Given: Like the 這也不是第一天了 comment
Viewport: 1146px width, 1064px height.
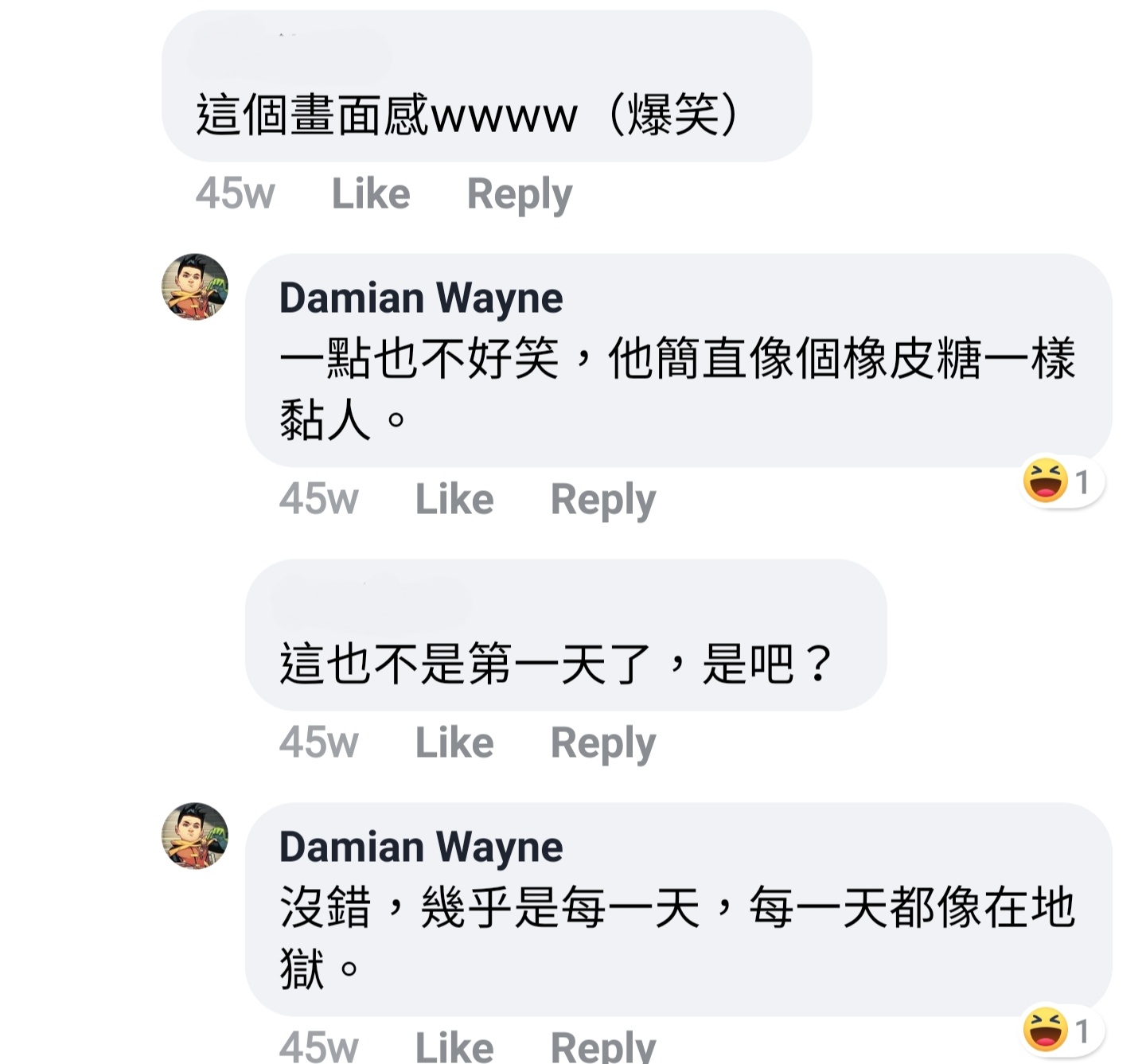Looking at the screenshot, I should click(x=454, y=742).
